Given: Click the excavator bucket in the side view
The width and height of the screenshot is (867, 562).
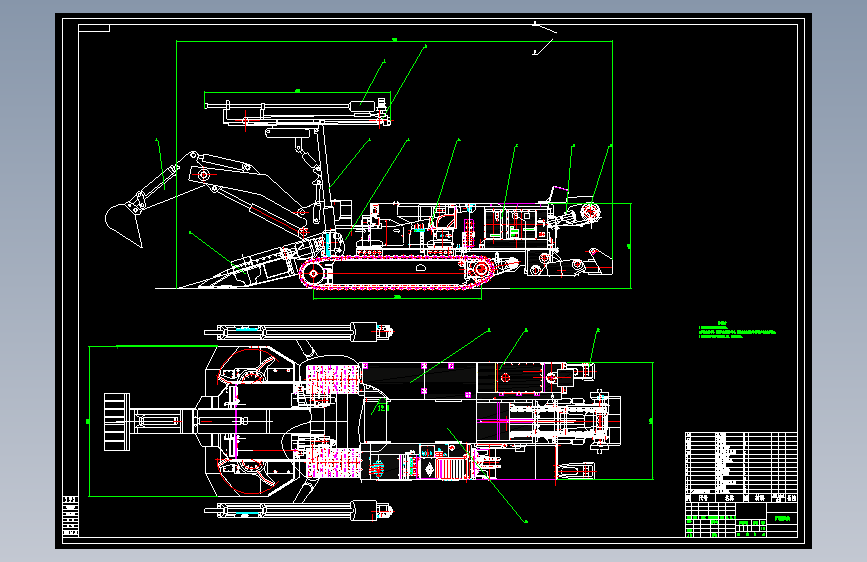Looking at the screenshot, I should pos(123,224).
